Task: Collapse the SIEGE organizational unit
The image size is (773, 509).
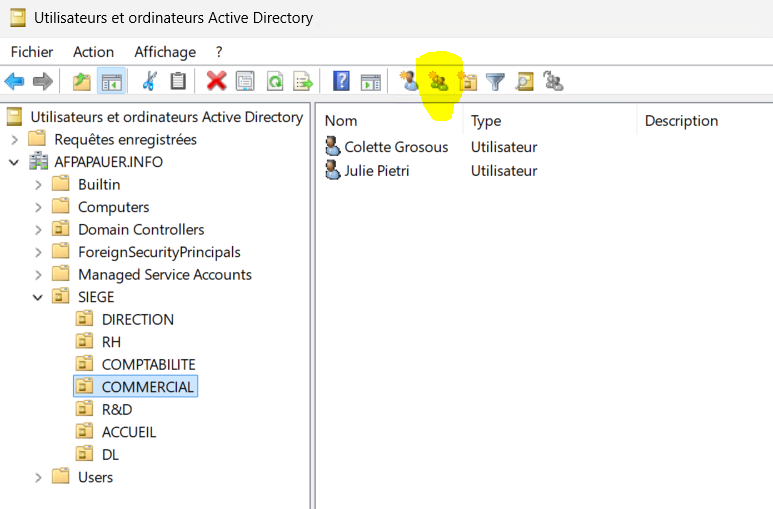Action: point(39,297)
